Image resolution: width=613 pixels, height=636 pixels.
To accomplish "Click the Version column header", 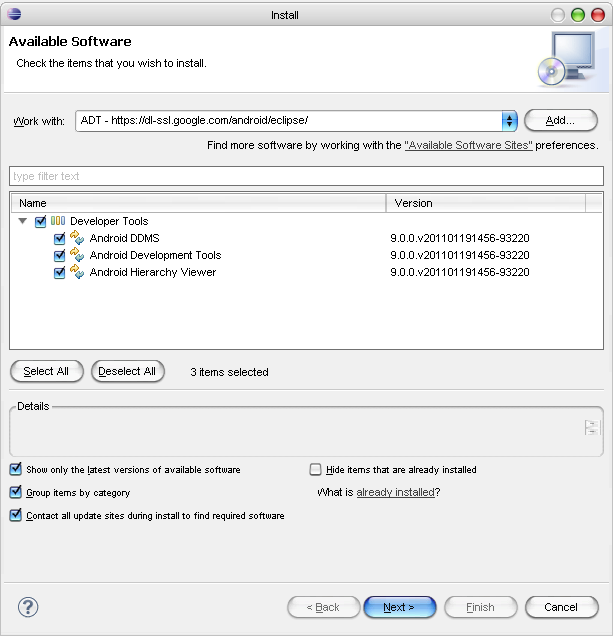I will coord(485,203).
